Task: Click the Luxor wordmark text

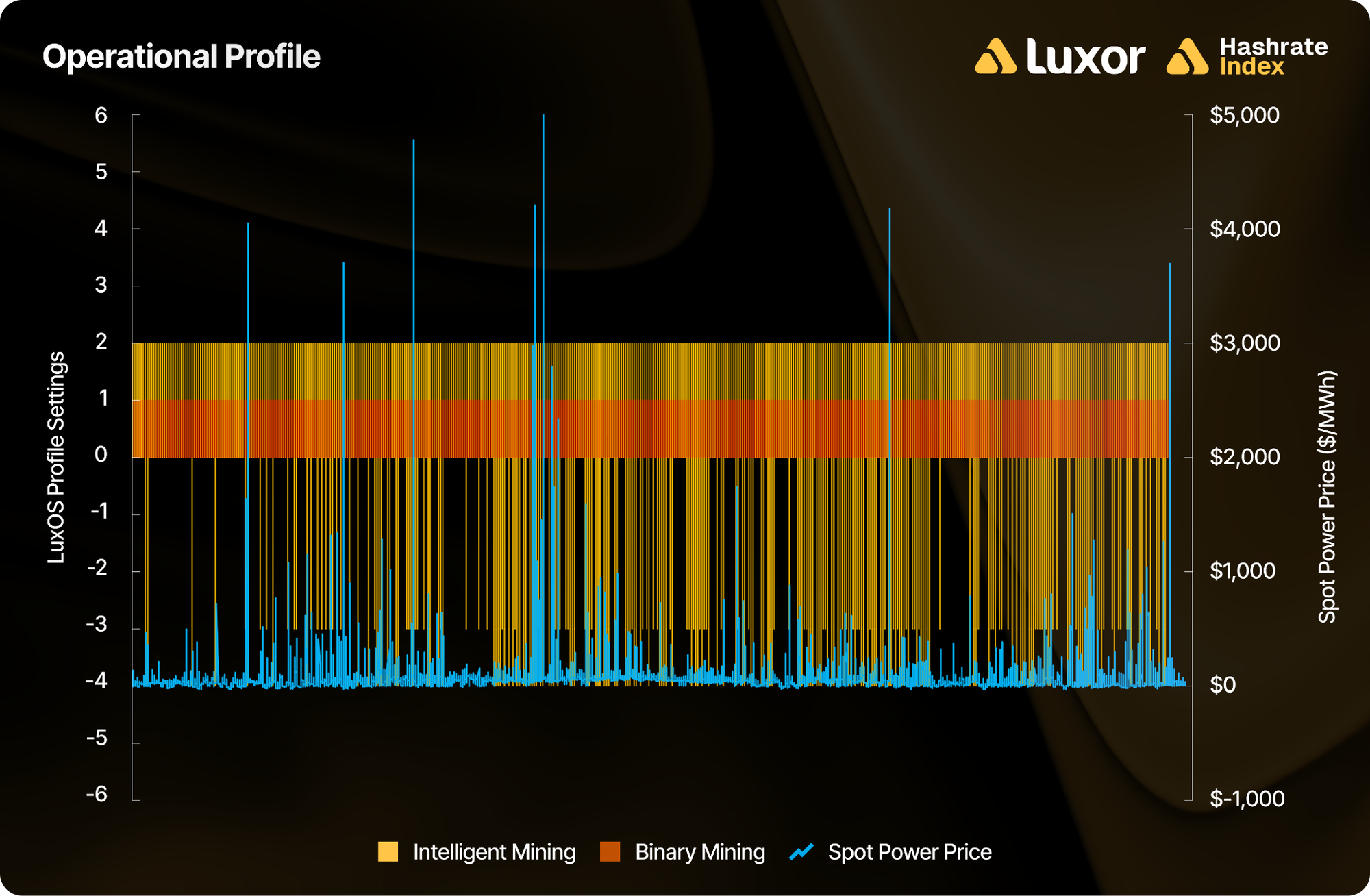Action: point(1086,56)
